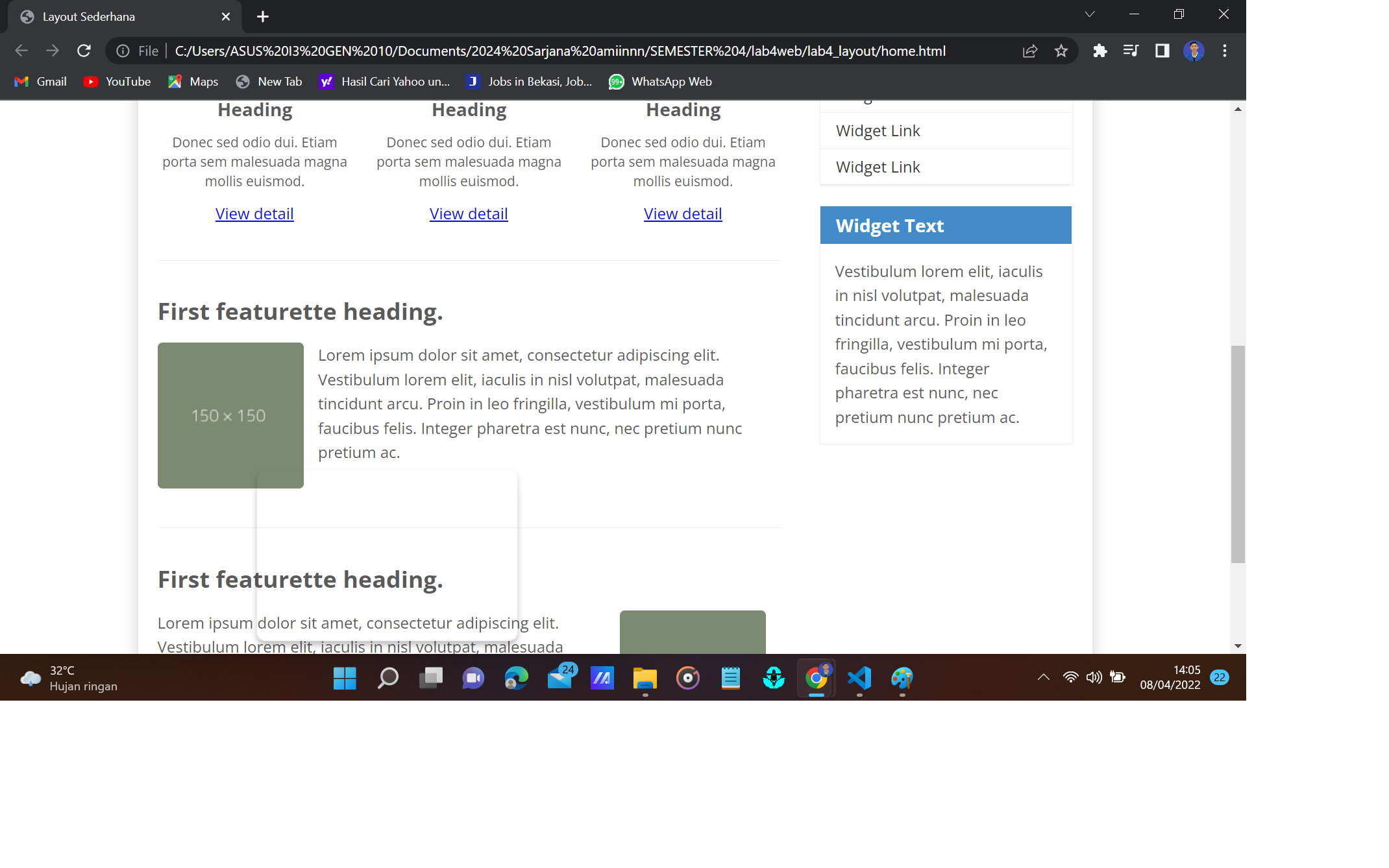Image resolution: width=1389 pixels, height=868 pixels.
Task: Click the 150 x 150 placeholder image
Action: (230, 415)
